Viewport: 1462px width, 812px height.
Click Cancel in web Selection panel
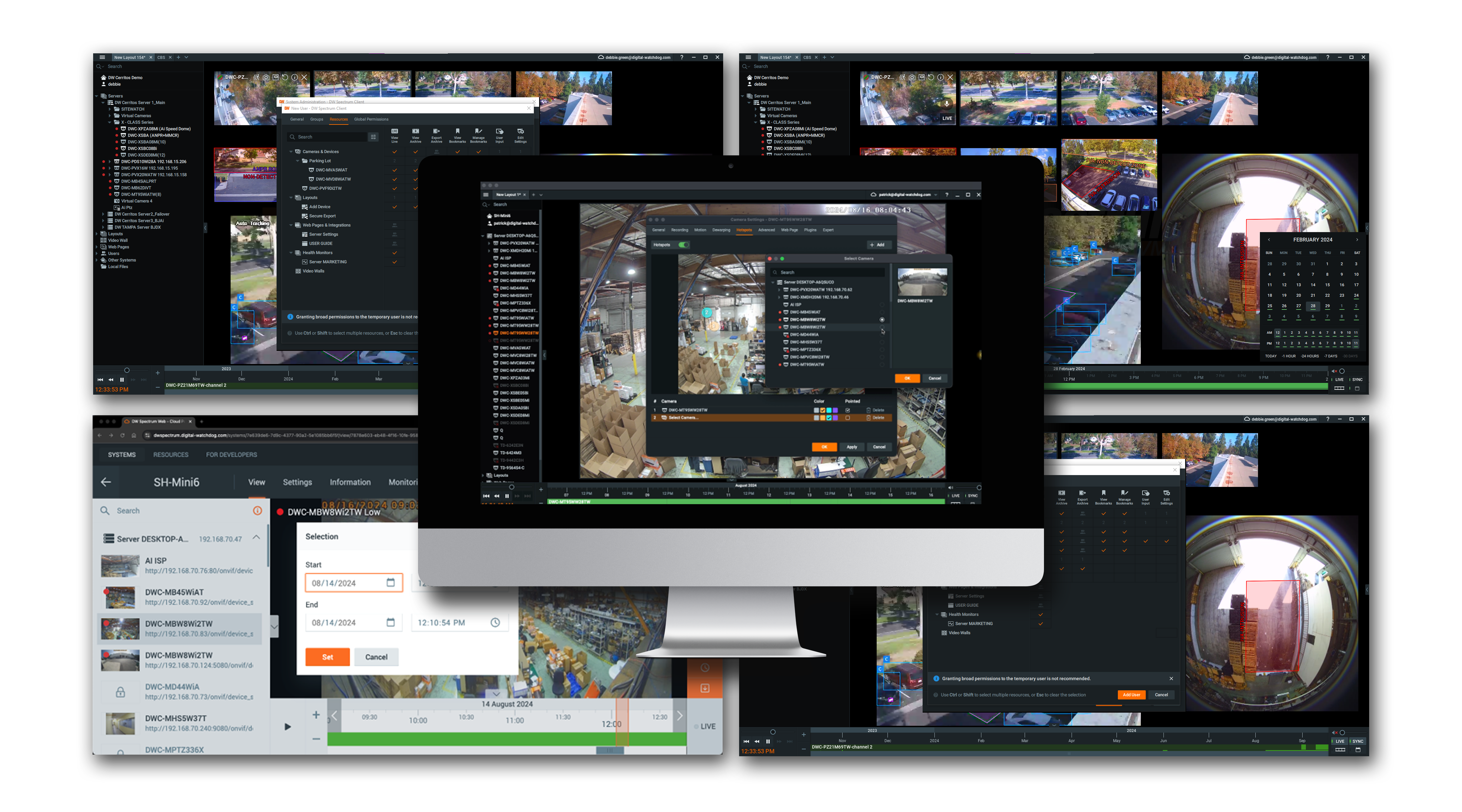pos(376,657)
